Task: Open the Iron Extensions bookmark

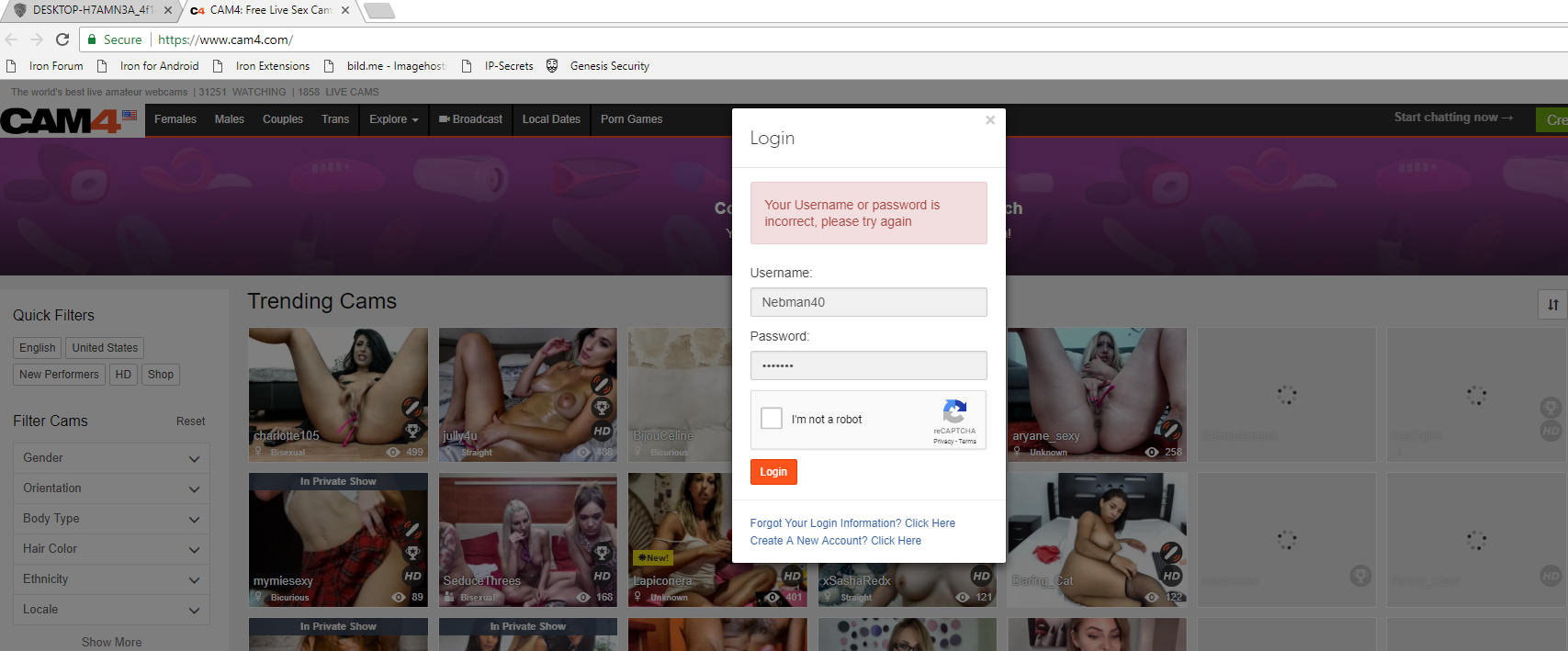Action: click(261, 66)
